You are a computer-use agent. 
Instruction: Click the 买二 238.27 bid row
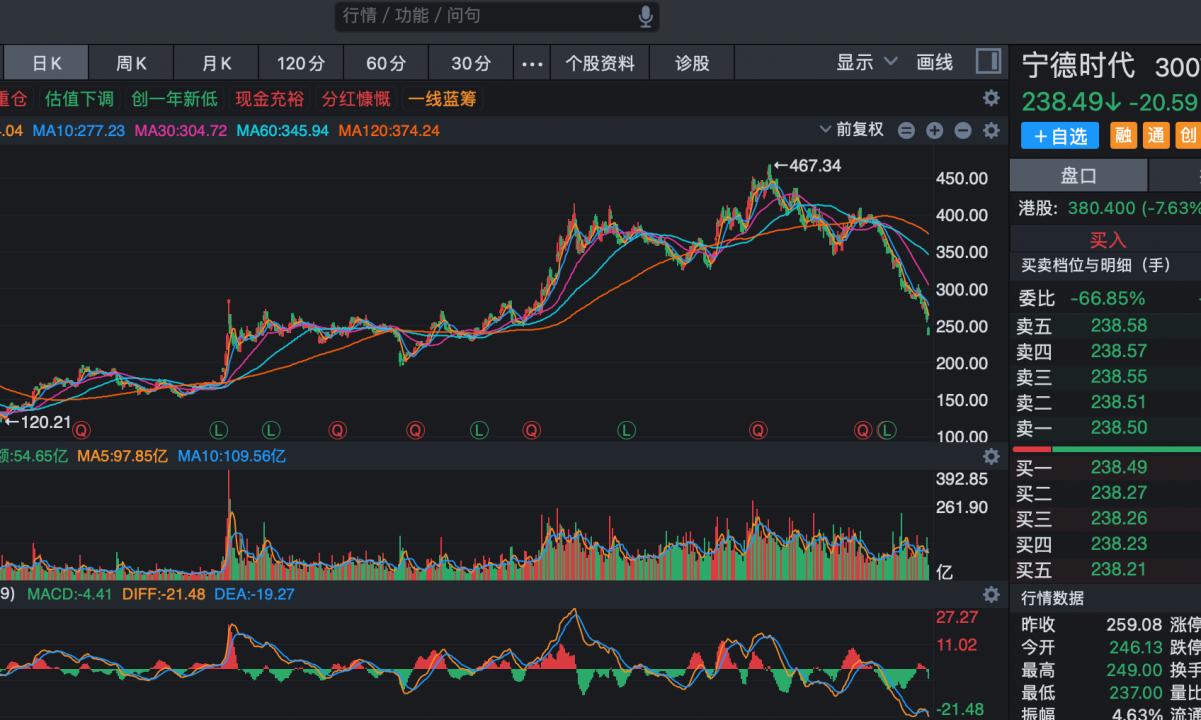(x=1106, y=493)
